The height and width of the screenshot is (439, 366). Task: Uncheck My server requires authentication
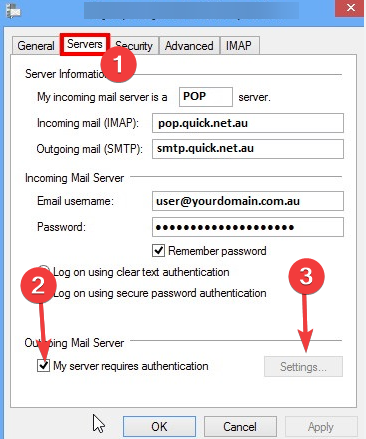click(44, 366)
